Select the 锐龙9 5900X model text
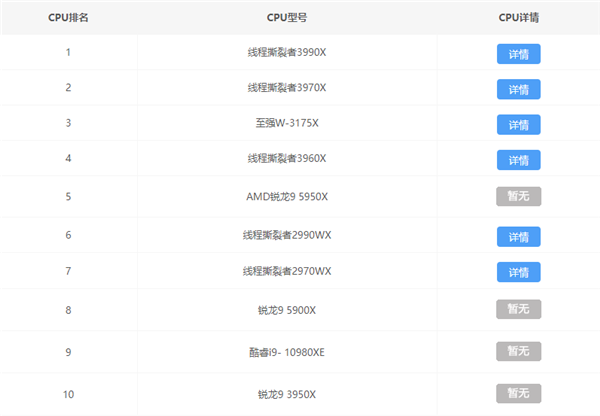This screenshot has width=600, height=416. pyautogui.click(x=287, y=310)
